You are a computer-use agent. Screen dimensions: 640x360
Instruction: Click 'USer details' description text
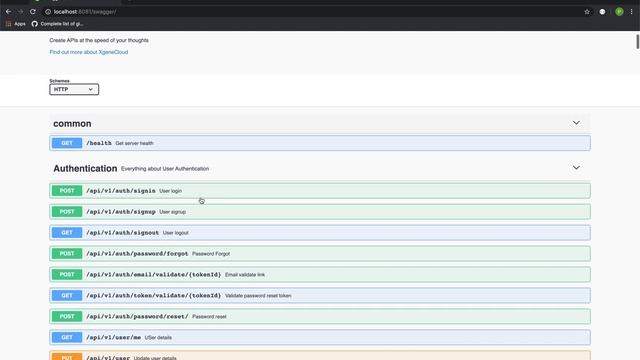(158, 338)
